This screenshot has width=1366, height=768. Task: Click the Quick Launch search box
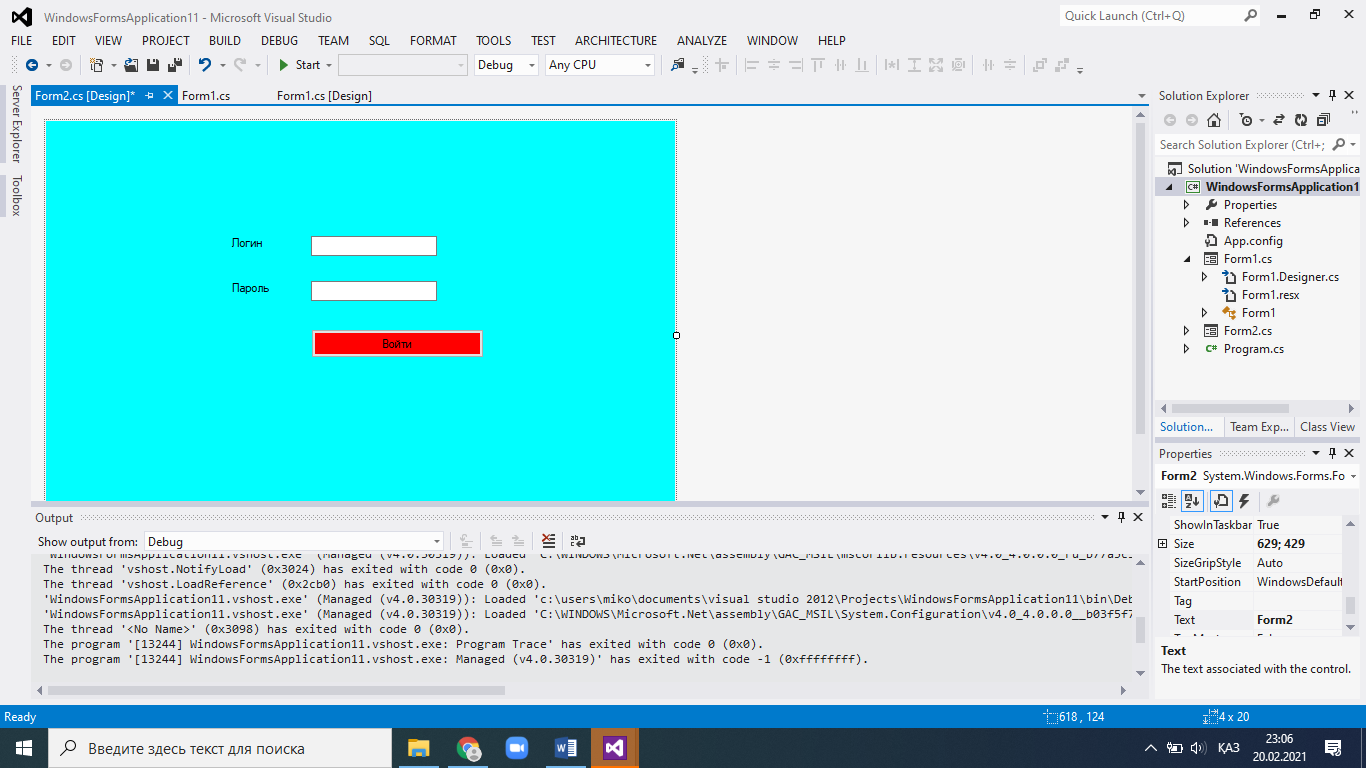[1160, 16]
